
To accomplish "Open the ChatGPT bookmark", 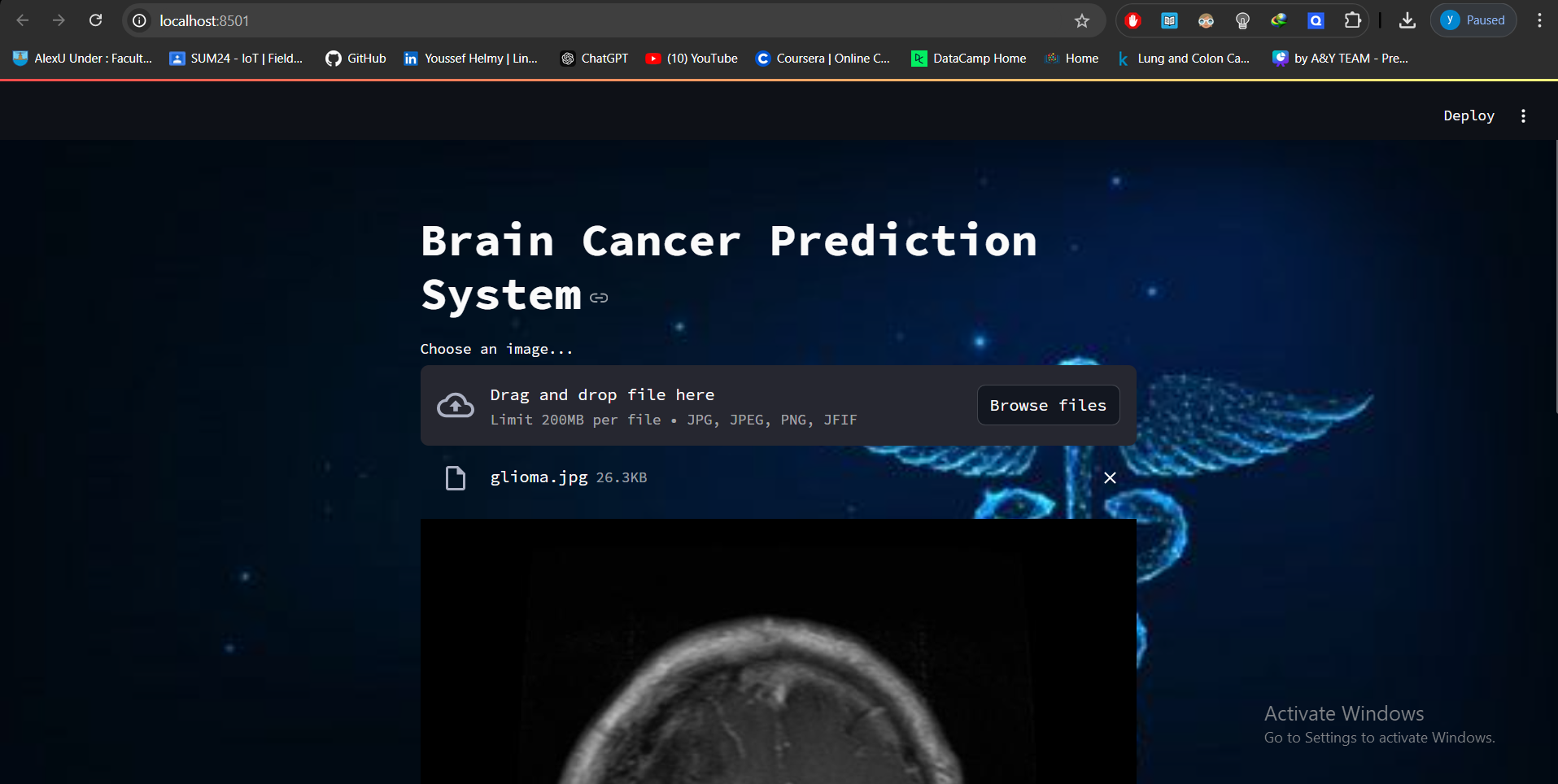I will (594, 59).
